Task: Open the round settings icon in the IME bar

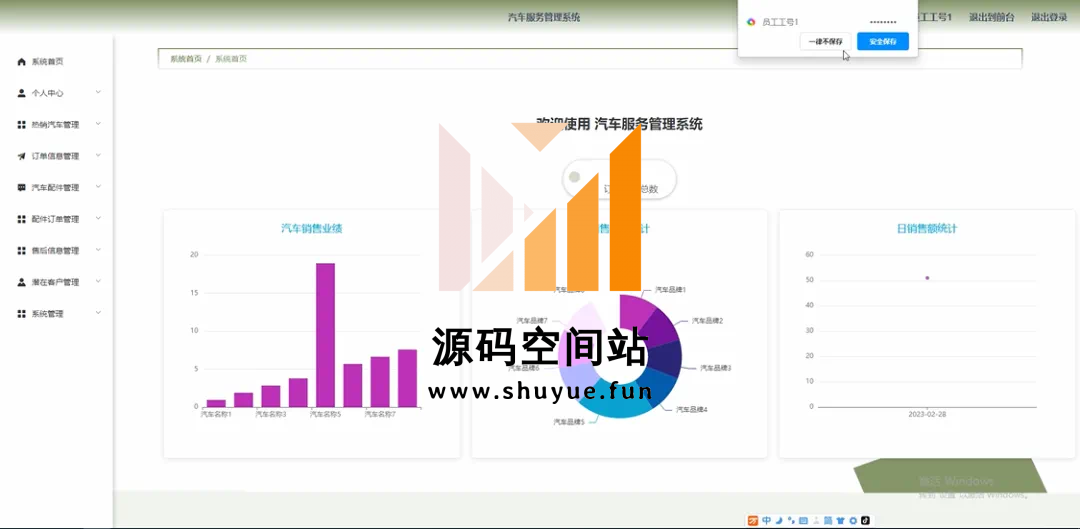Action: coord(853,521)
